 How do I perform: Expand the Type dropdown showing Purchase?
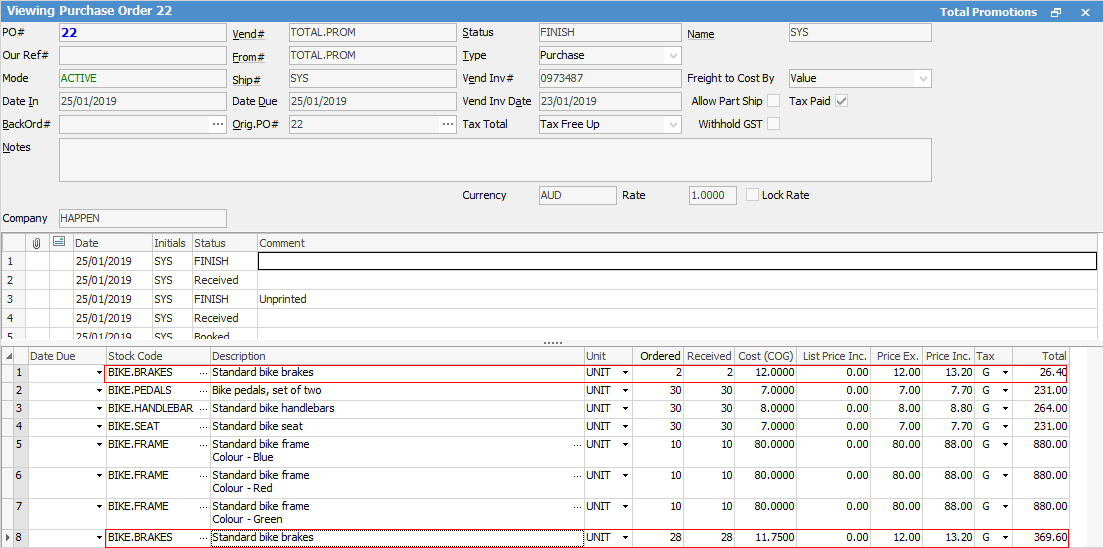click(672, 56)
